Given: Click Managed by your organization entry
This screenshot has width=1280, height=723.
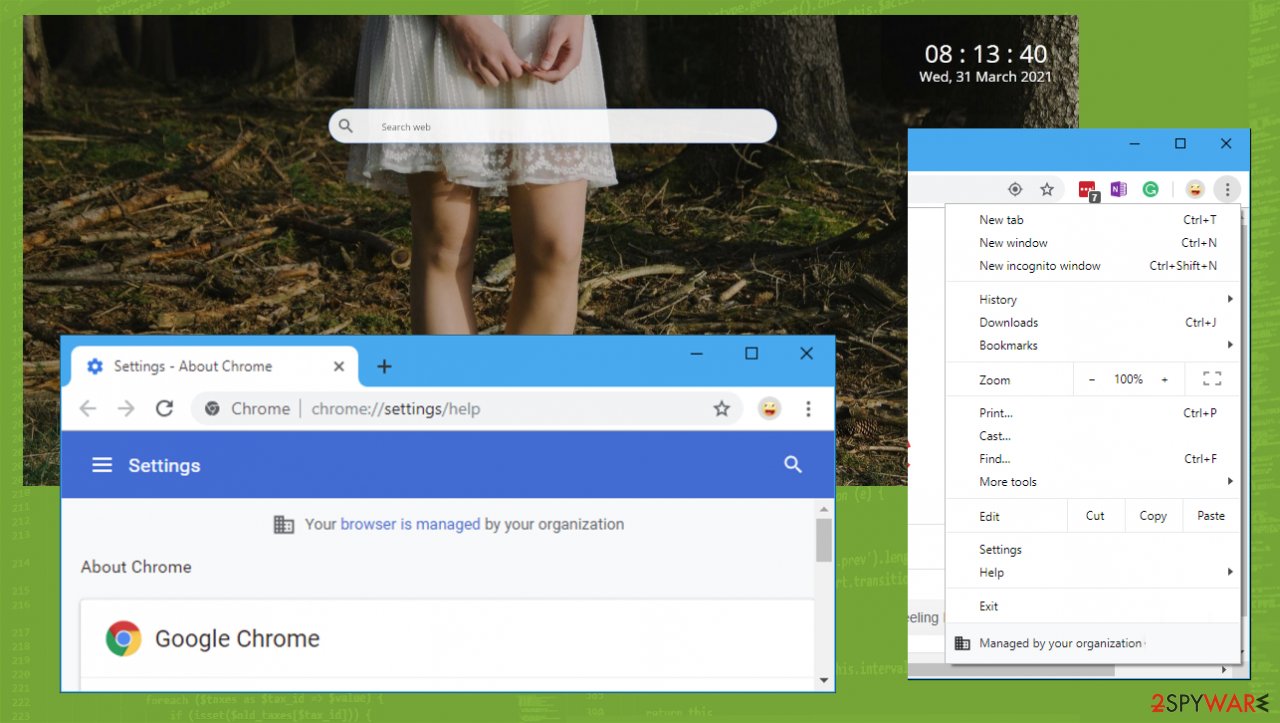Looking at the screenshot, I should (1093, 643).
